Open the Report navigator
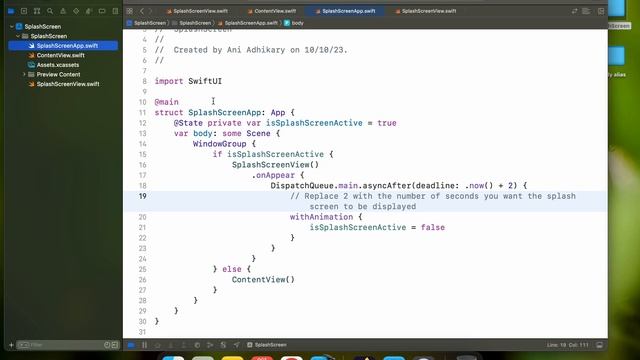The width and height of the screenshot is (640, 360). pyautogui.click(x=115, y=11)
